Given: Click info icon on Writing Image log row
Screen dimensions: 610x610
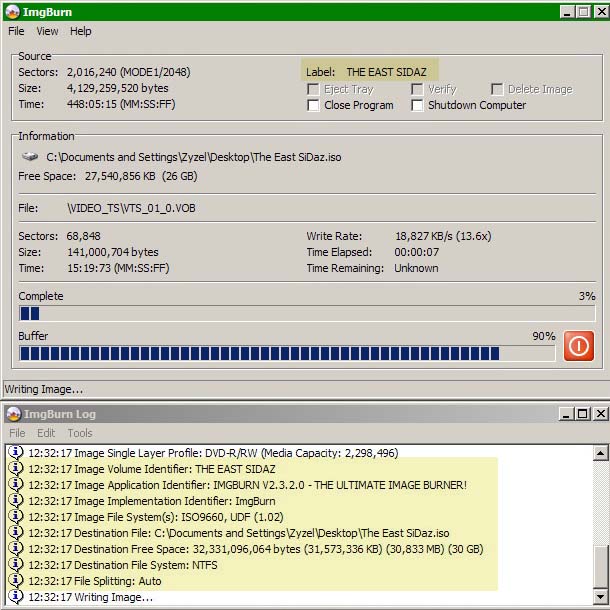Looking at the screenshot, I should tap(16, 596).
